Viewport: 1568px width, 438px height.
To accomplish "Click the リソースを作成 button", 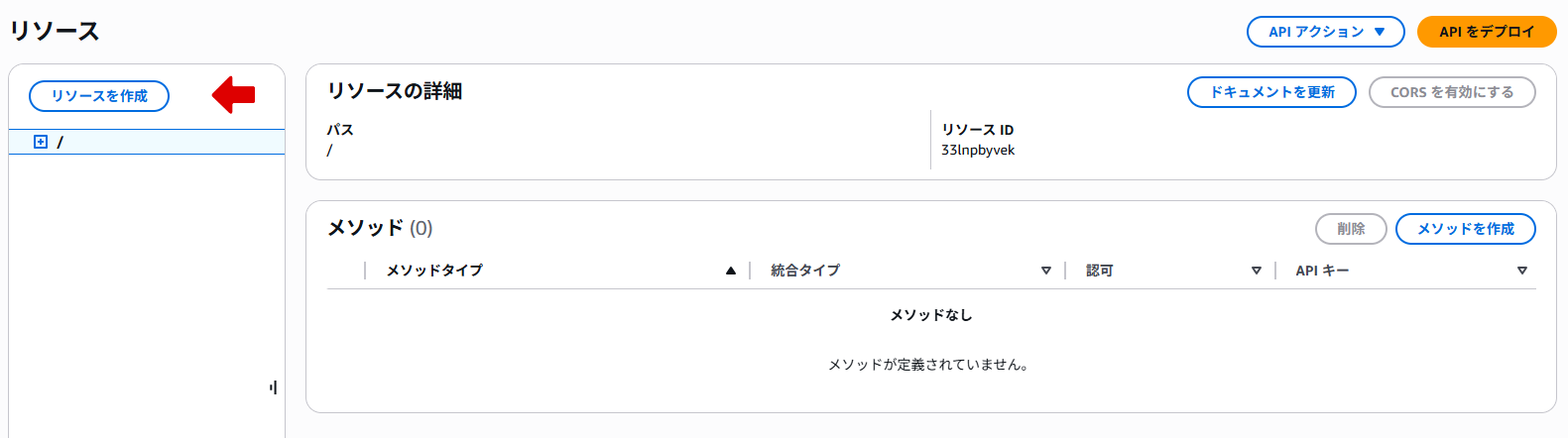I will (99, 96).
